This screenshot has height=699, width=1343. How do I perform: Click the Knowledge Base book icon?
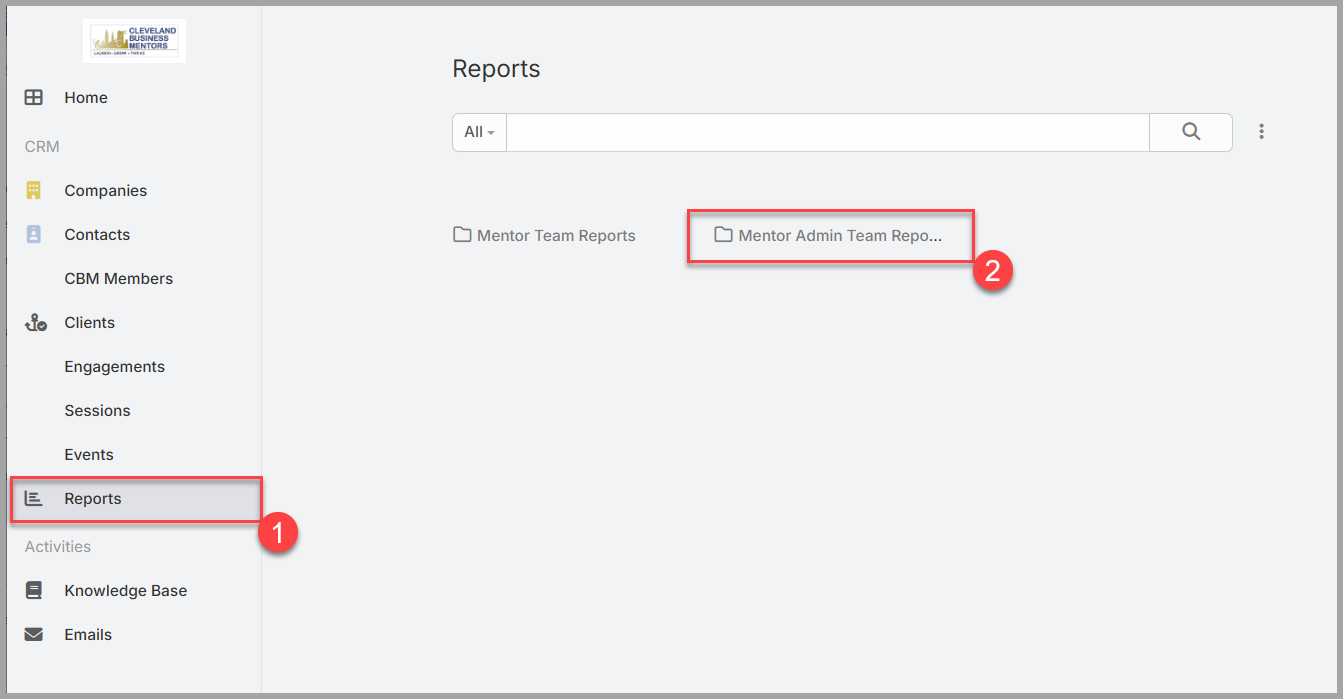click(x=34, y=590)
